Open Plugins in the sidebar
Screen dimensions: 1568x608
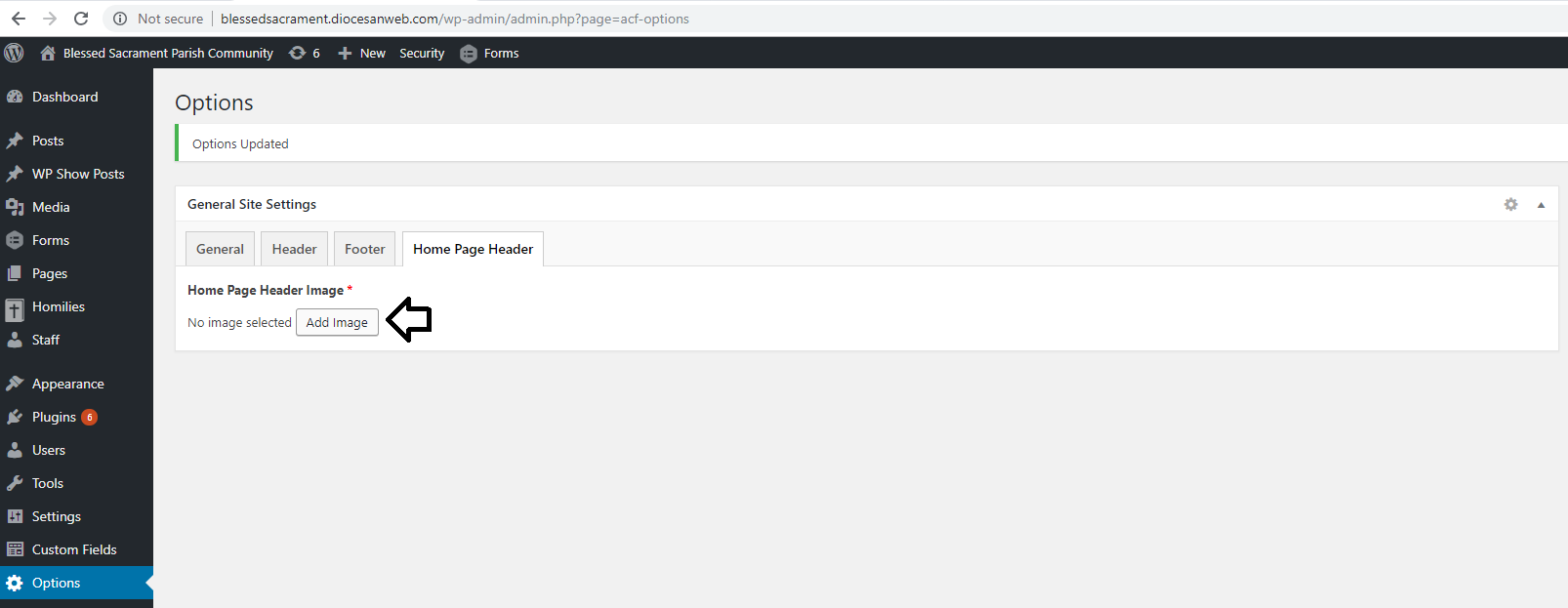click(x=54, y=417)
